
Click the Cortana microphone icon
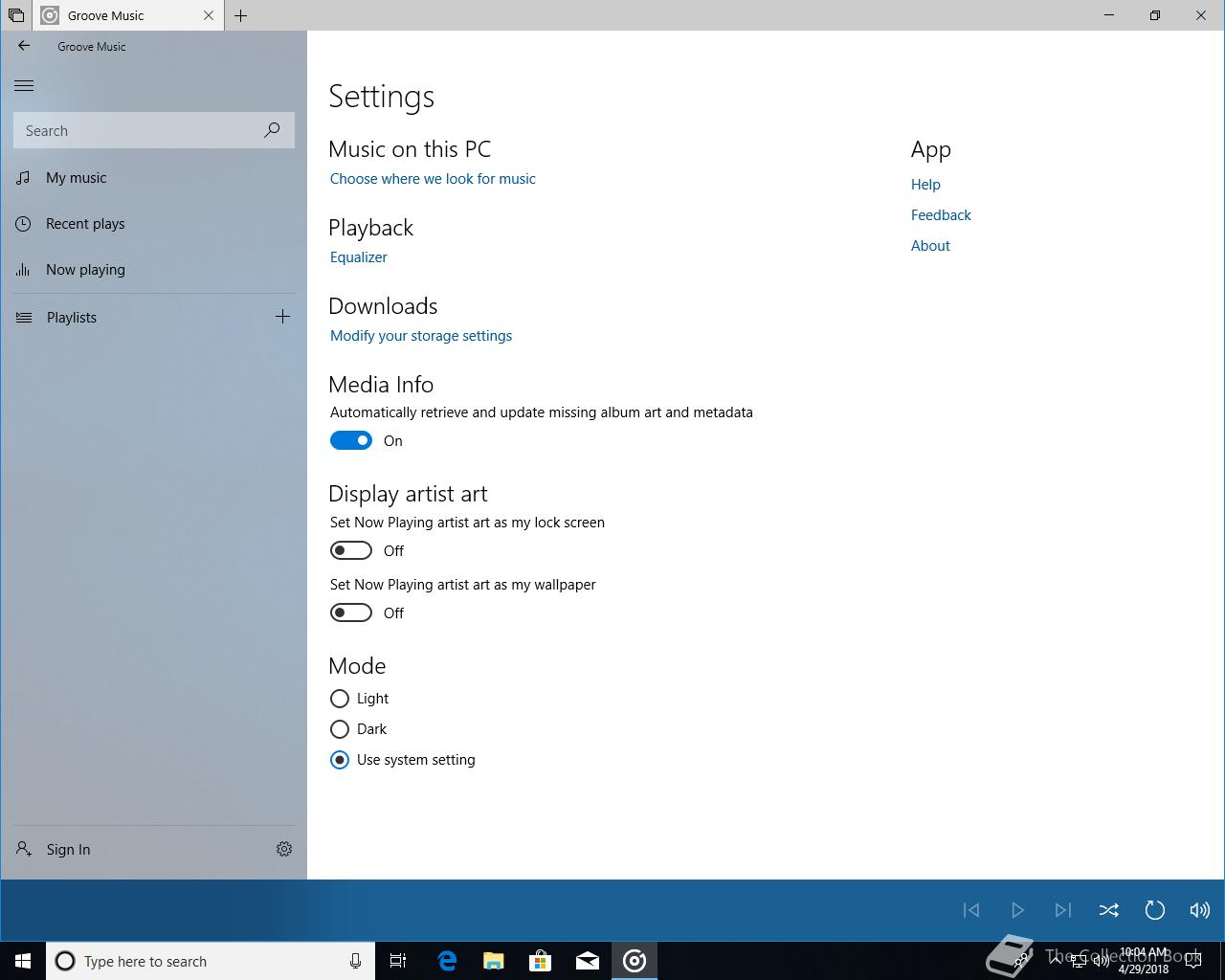pyautogui.click(x=355, y=961)
